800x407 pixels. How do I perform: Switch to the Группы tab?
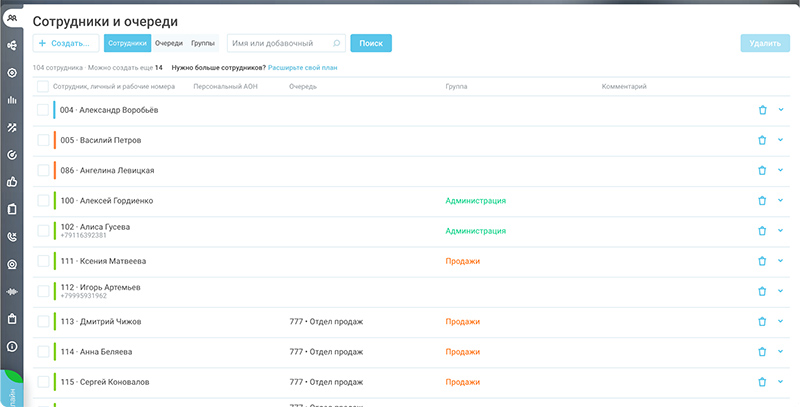202,44
